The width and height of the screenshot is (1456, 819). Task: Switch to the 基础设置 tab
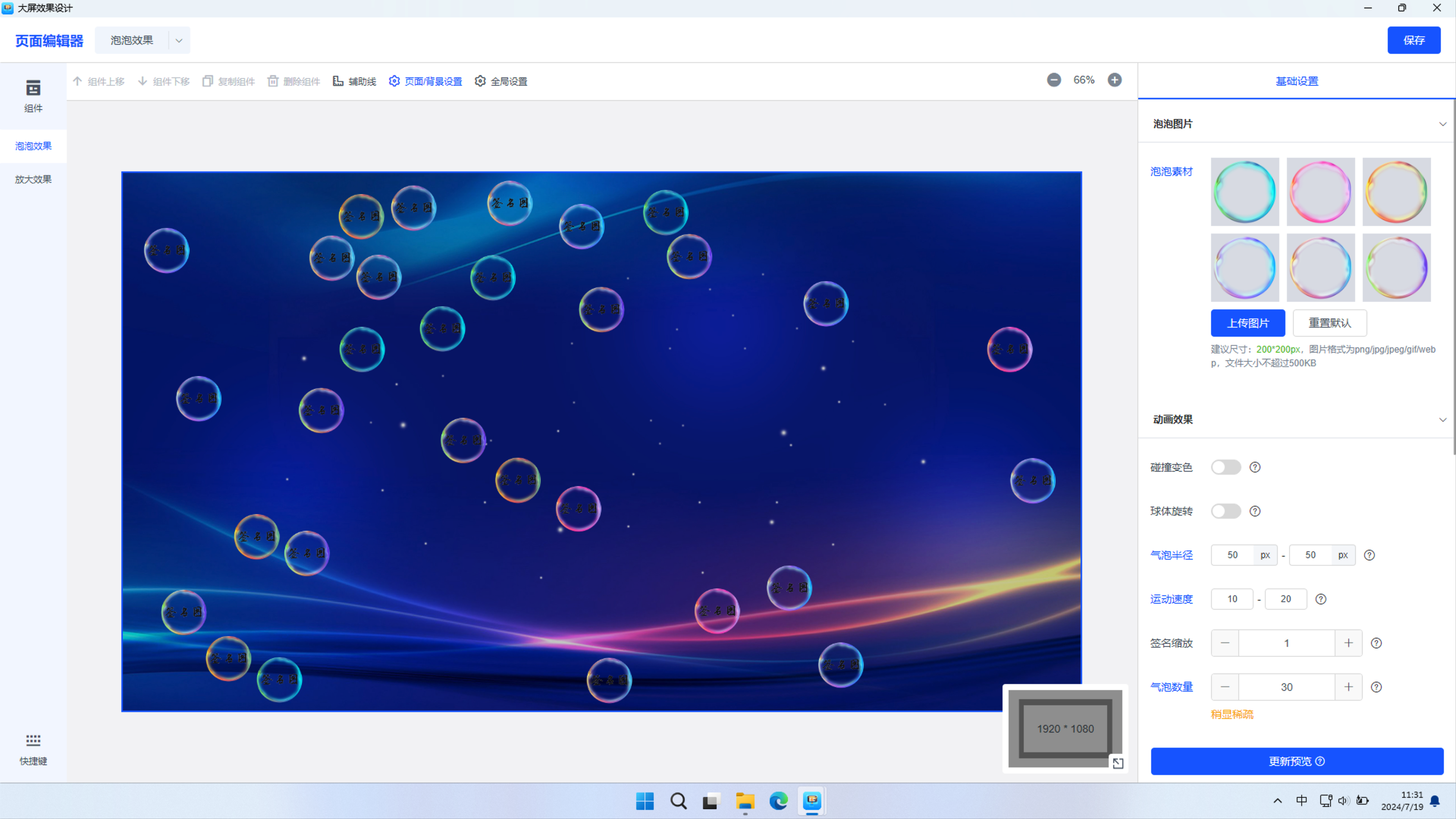click(1296, 82)
